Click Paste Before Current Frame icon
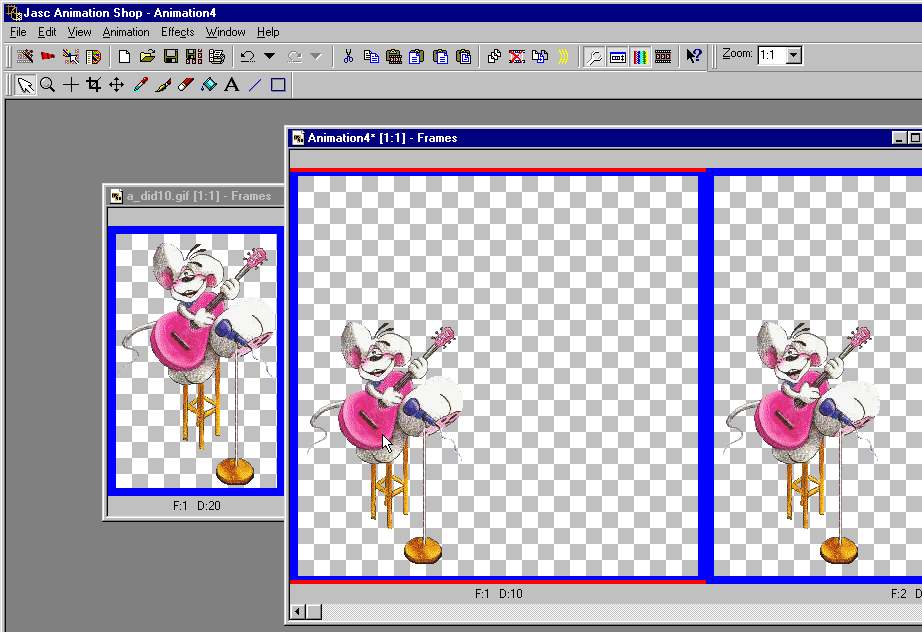Screen dimensions: 922x632 click(x=417, y=56)
